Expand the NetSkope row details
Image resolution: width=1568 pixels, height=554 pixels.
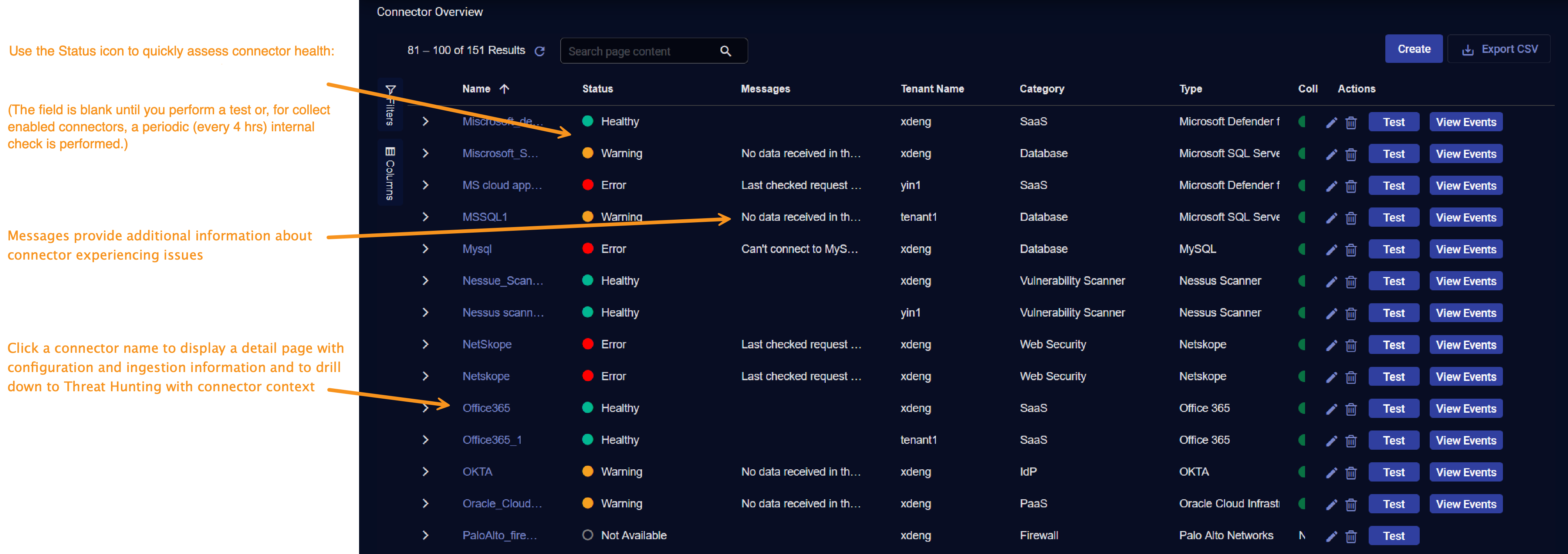tap(426, 345)
